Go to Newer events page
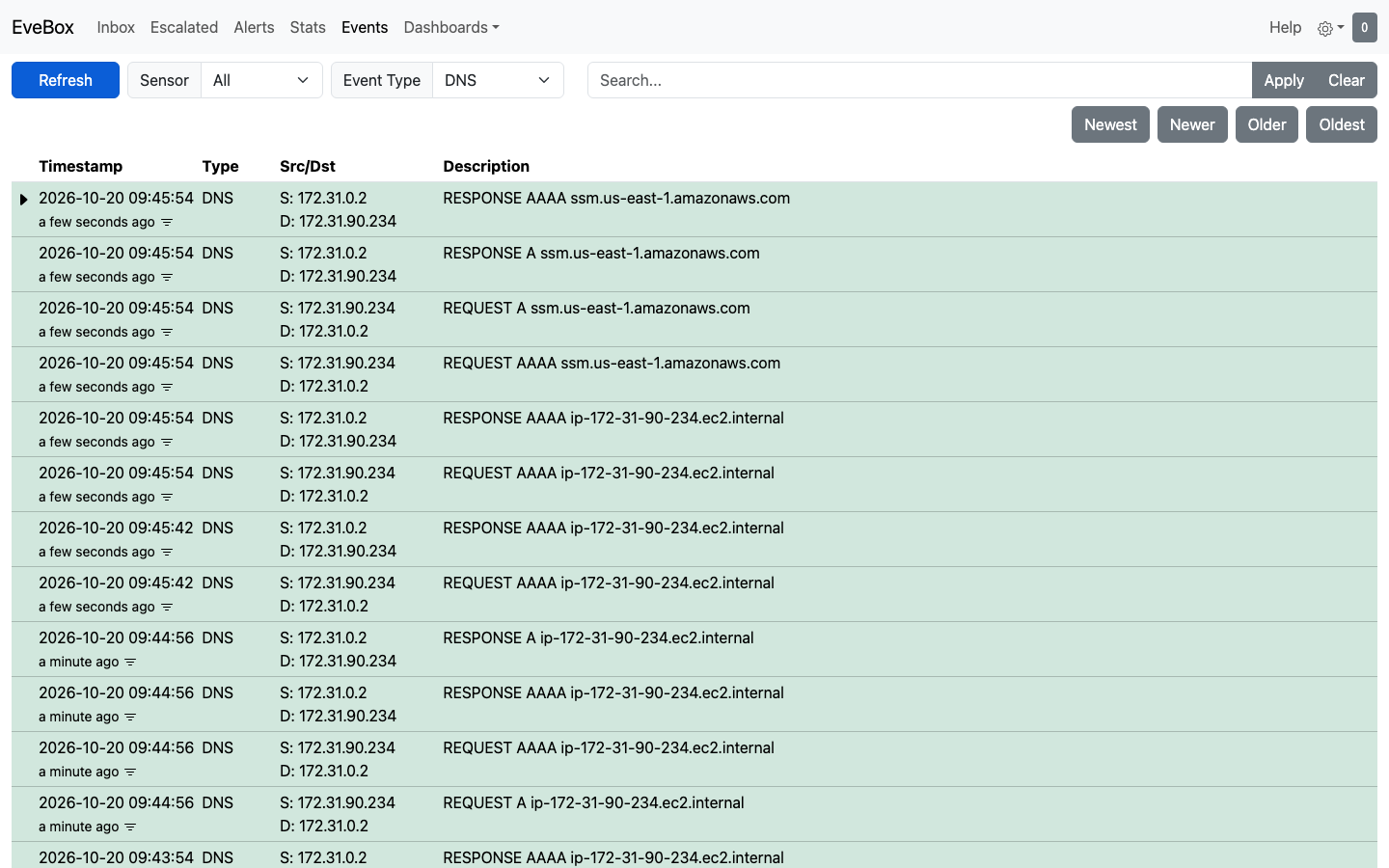The image size is (1389, 868). pos(1192,124)
